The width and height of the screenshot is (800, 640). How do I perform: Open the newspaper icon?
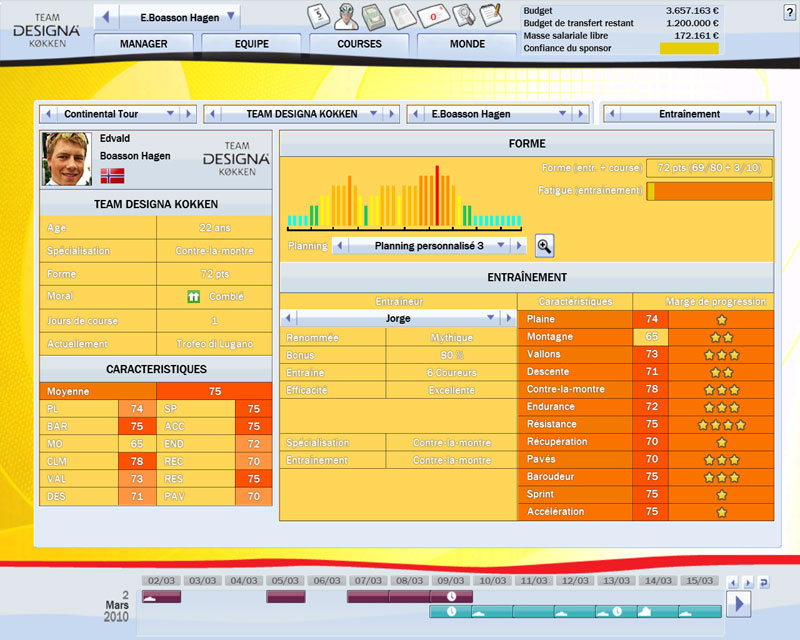tap(404, 16)
